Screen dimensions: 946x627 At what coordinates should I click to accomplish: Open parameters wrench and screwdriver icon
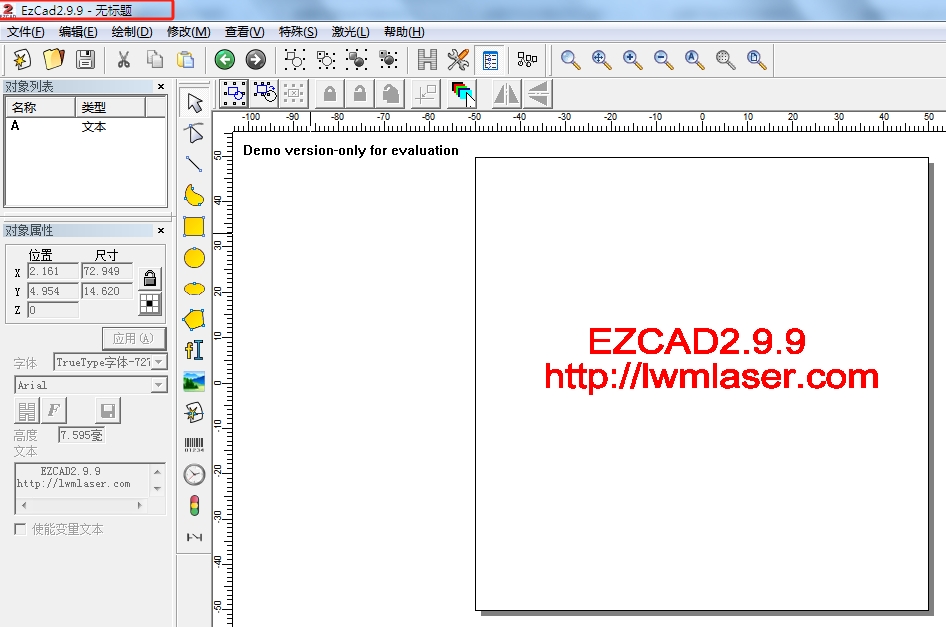click(x=458, y=59)
